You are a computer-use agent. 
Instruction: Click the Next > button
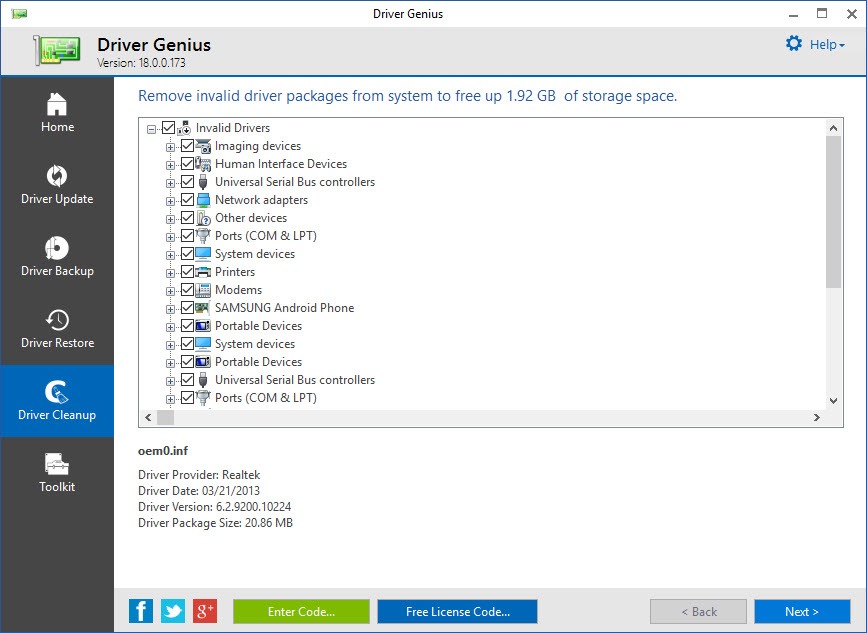click(x=802, y=611)
